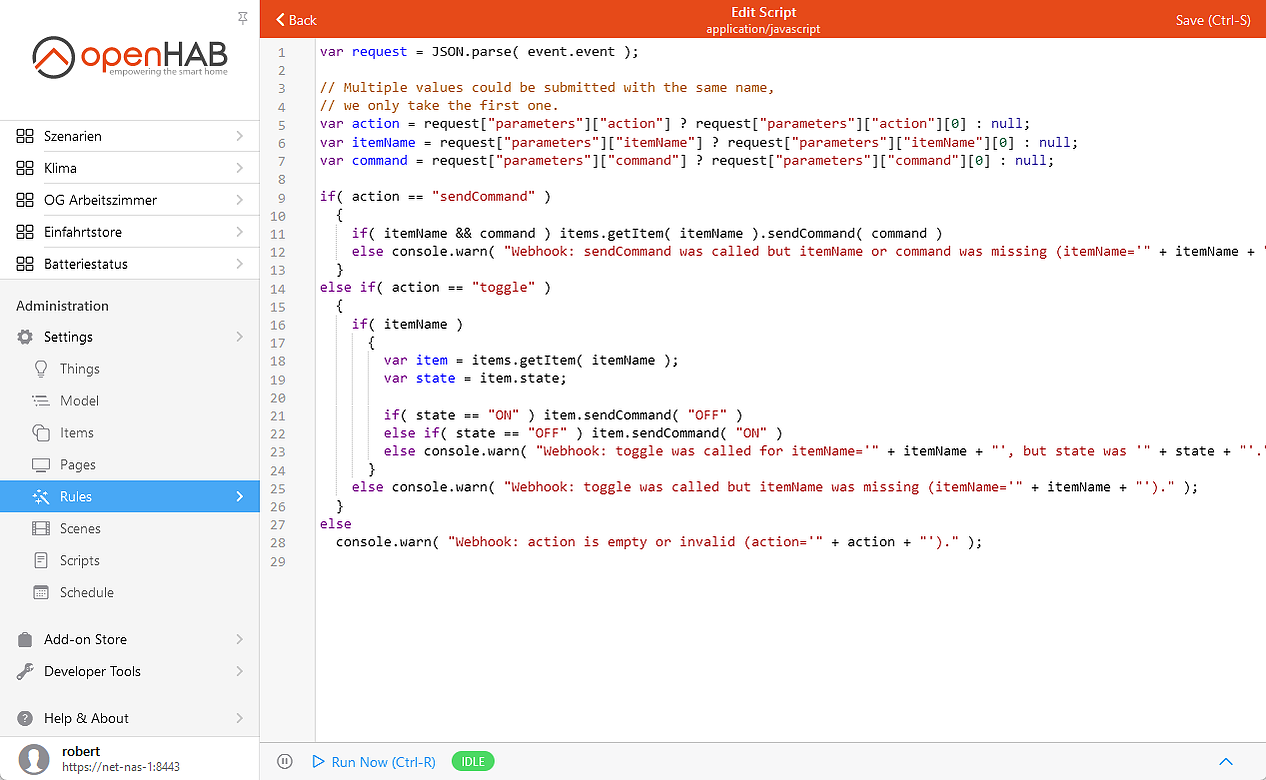Screen dimensions: 1266x780
Task: Open the OG Arbeitszimmer page
Action: [130, 200]
